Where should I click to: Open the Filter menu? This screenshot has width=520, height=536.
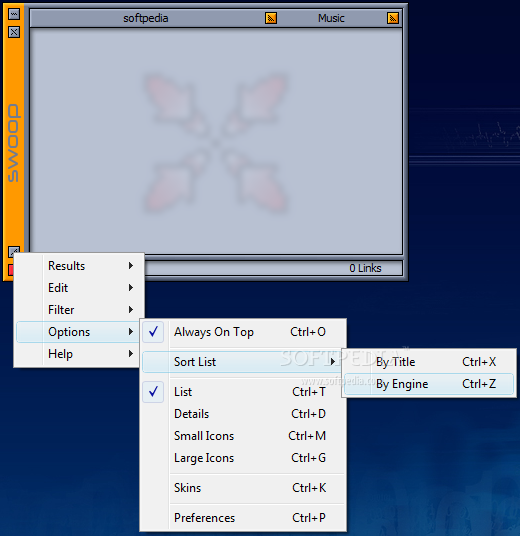coord(79,310)
